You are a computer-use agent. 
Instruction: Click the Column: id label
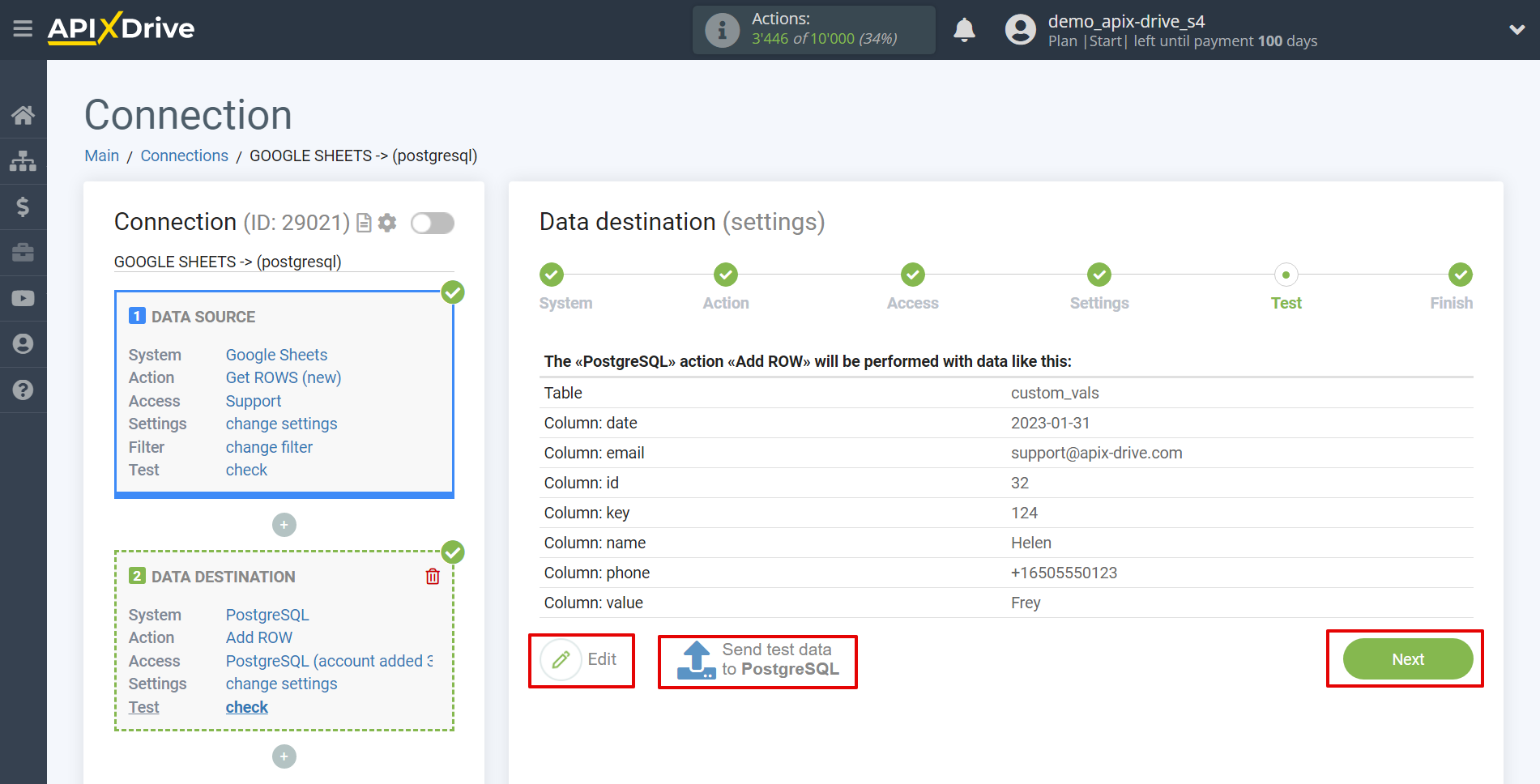tap(582, 483)
